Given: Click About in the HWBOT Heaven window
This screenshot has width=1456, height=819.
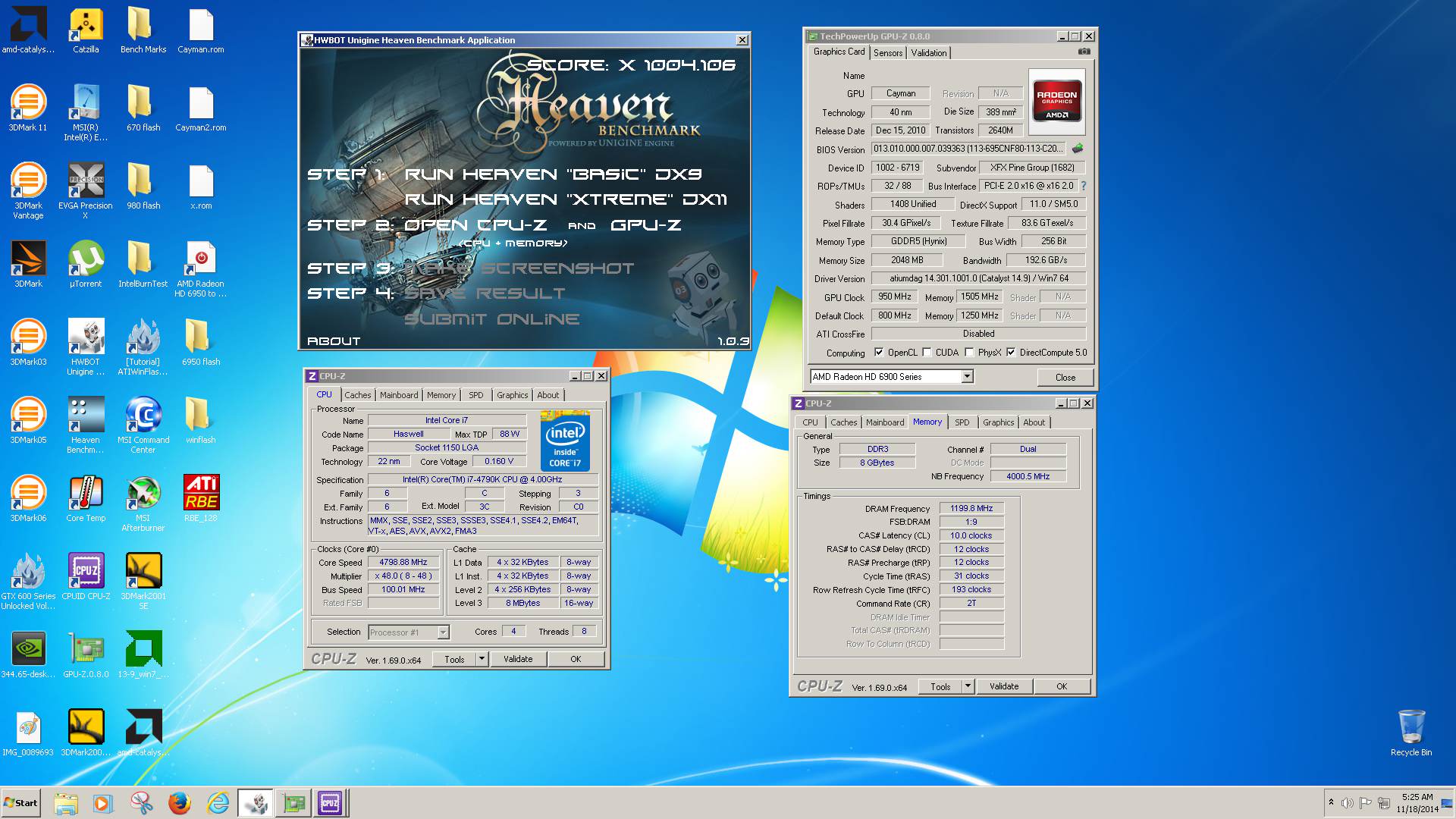Looking at the screenshot, I should click(x=334, y=341).
